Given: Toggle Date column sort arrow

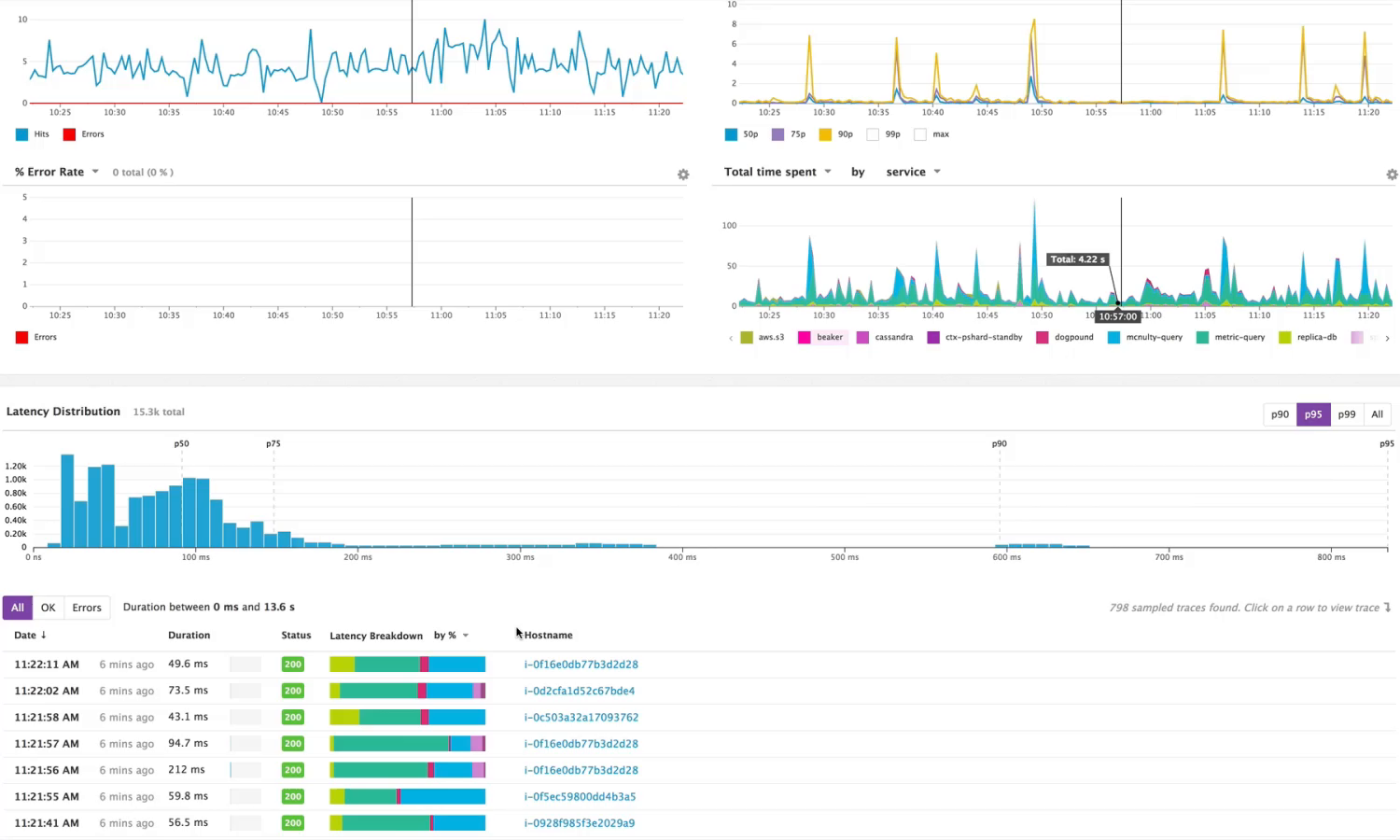Looking at the screenshot, I should coord(45,635).
